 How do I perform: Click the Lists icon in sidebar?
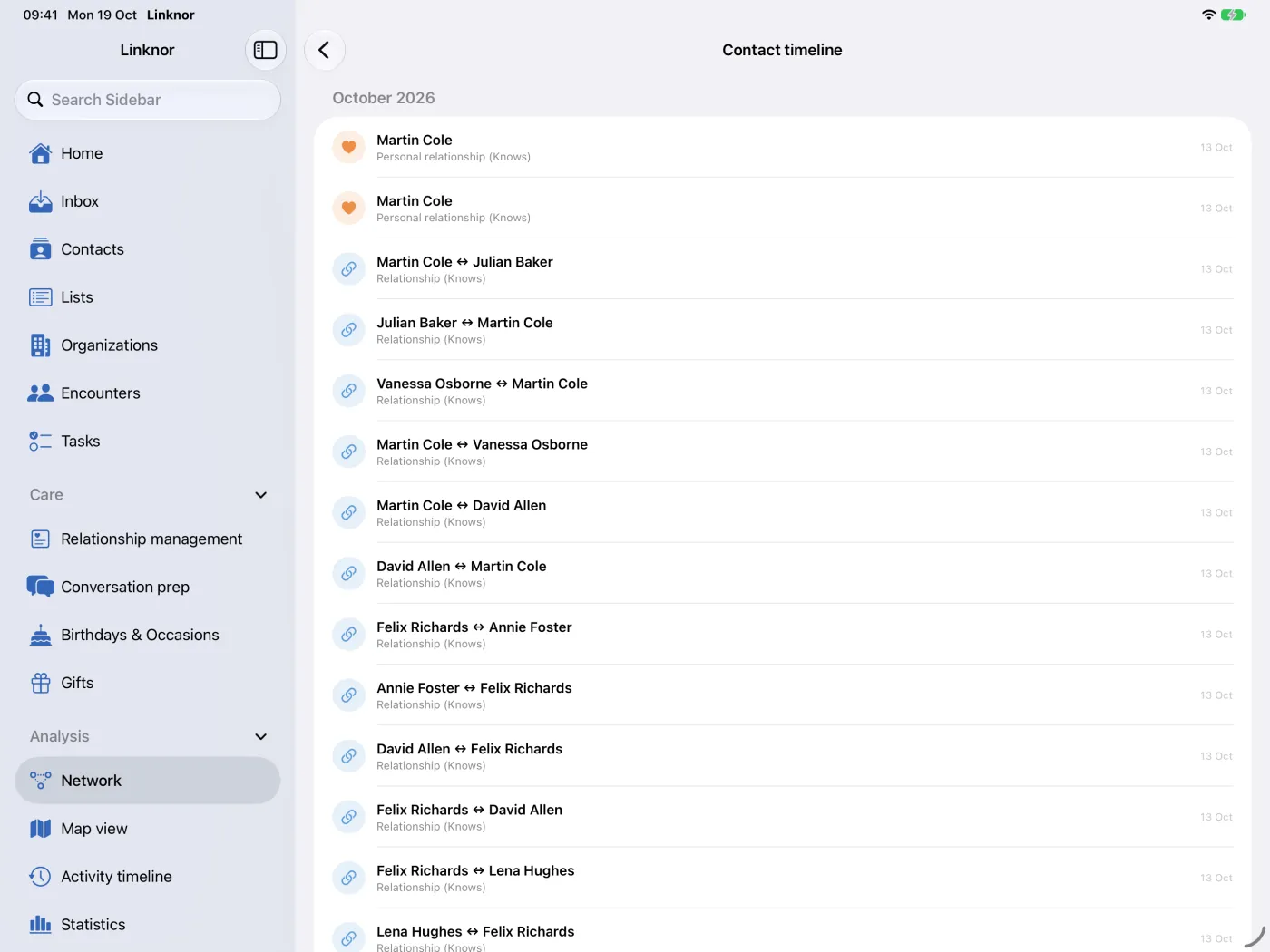click(40, 297)
